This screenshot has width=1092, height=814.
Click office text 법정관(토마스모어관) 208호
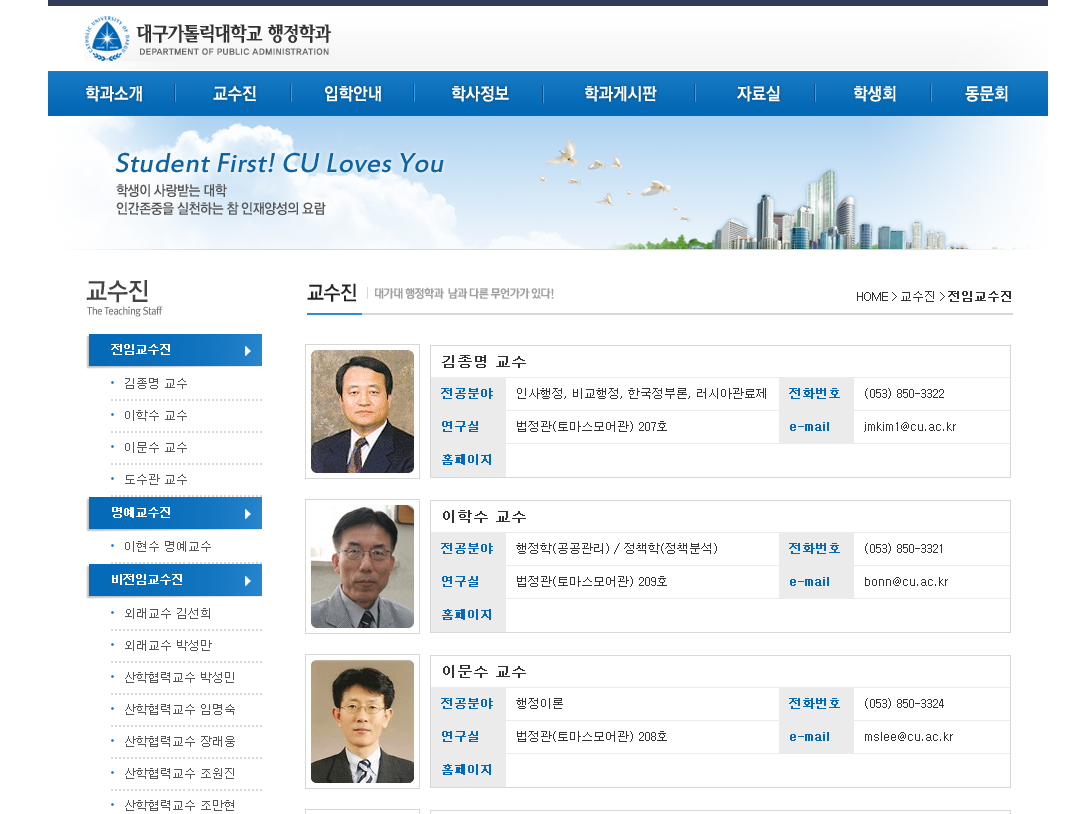pos(591,737)
